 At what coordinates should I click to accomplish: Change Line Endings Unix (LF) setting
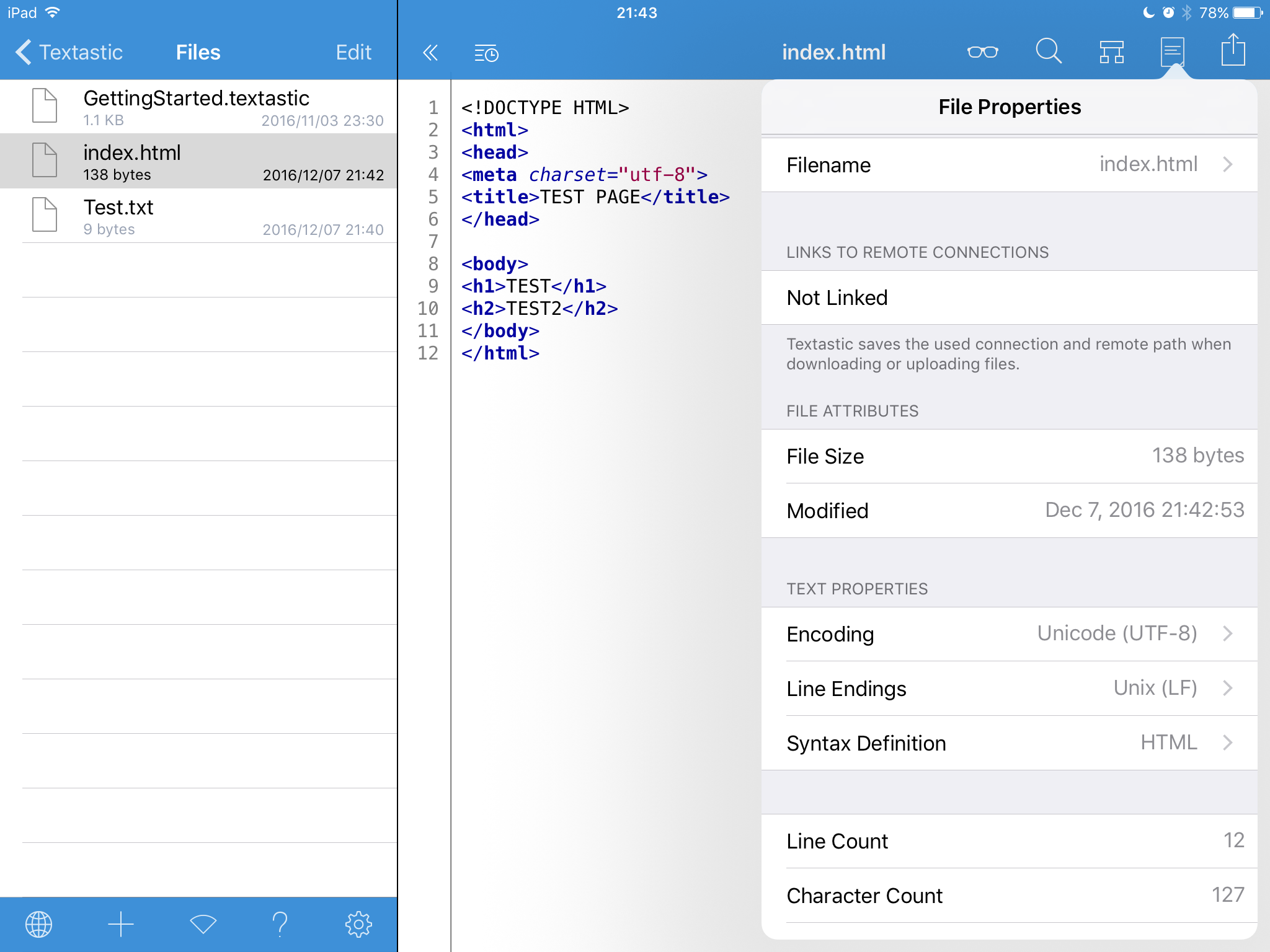pos(1009,689)
